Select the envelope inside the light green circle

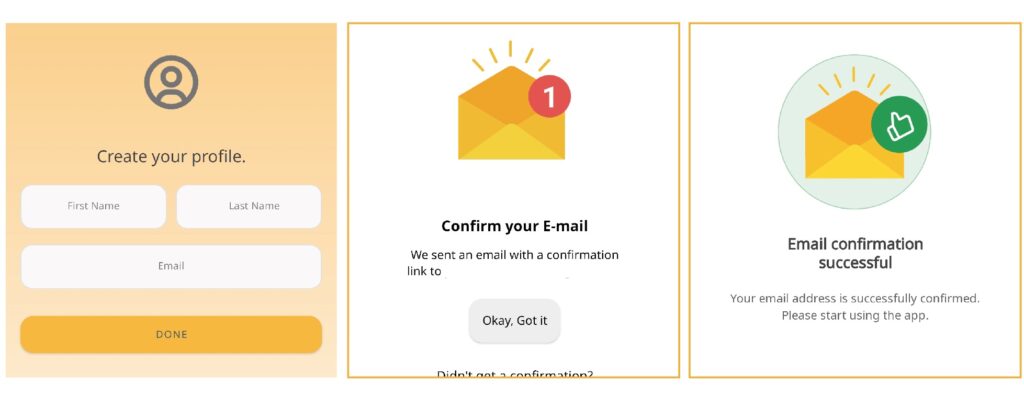pyautogui.click(x=854, y=135)
